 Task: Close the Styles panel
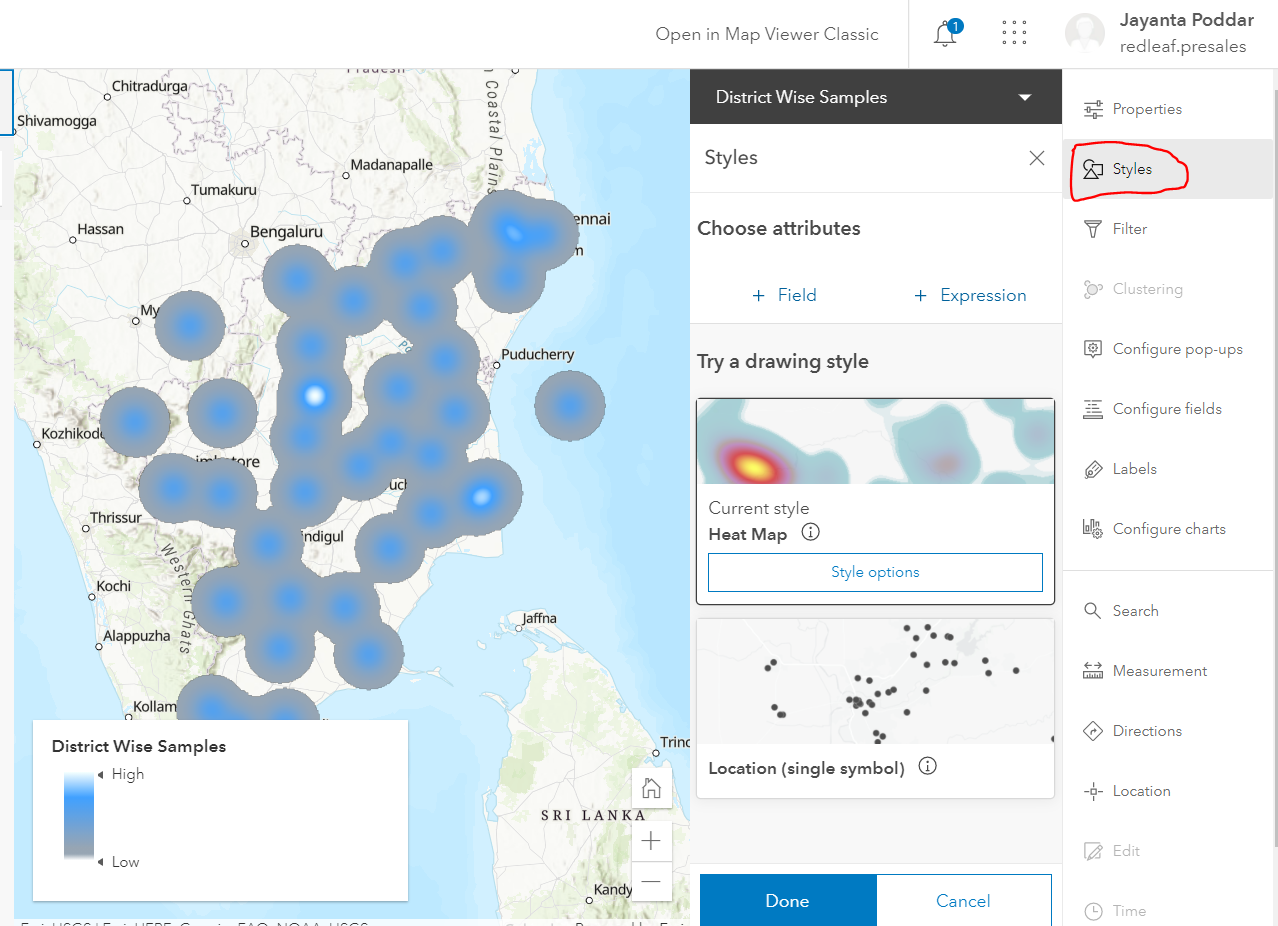[1036, 157]
